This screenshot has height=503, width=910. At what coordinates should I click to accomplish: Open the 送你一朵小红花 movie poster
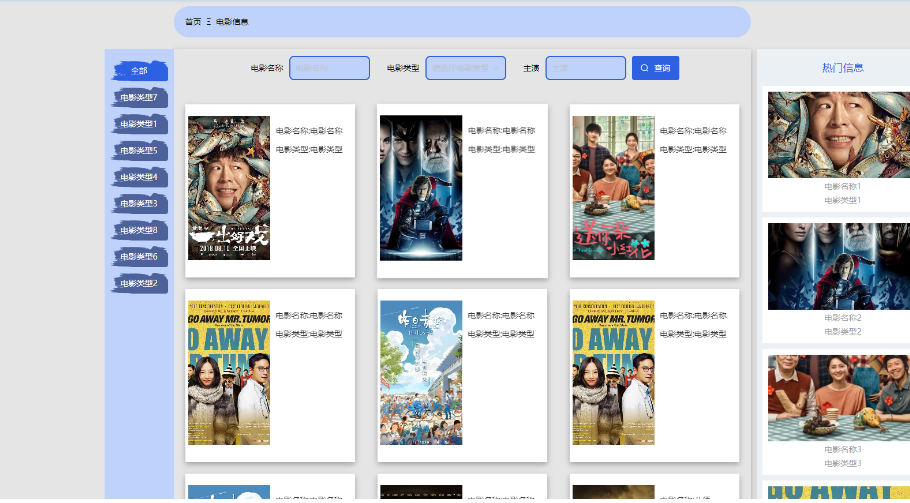pos(613,187)
